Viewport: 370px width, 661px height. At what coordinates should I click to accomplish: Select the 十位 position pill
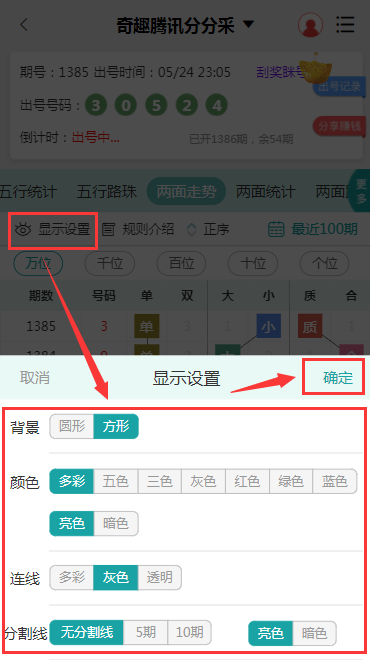point(253,263)
